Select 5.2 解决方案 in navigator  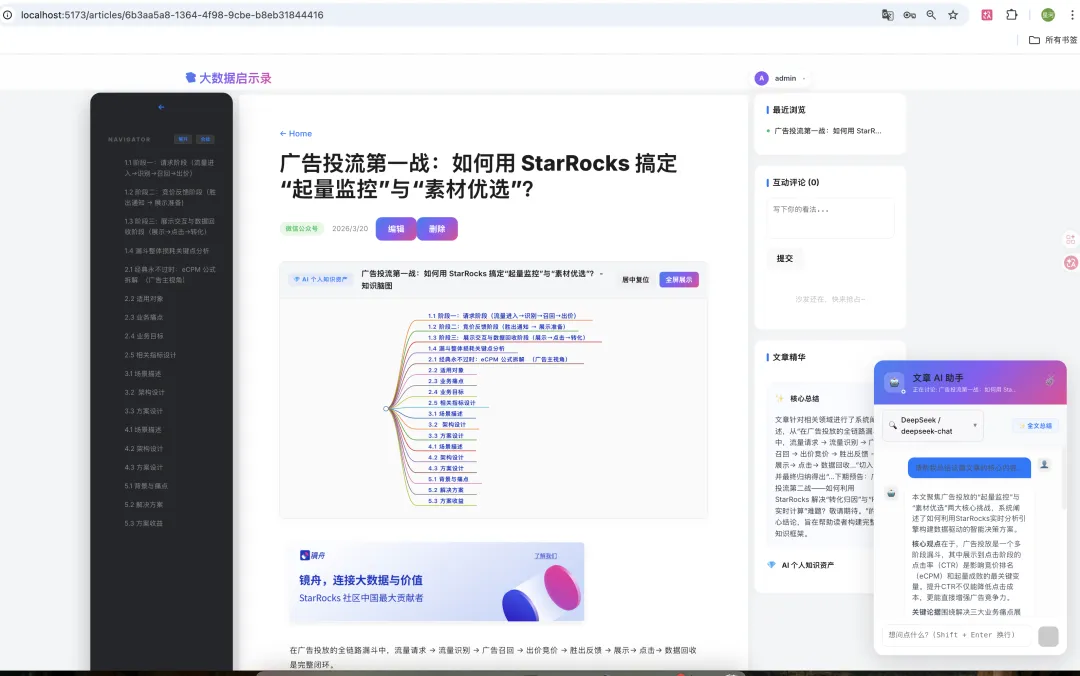click(144, 504)
